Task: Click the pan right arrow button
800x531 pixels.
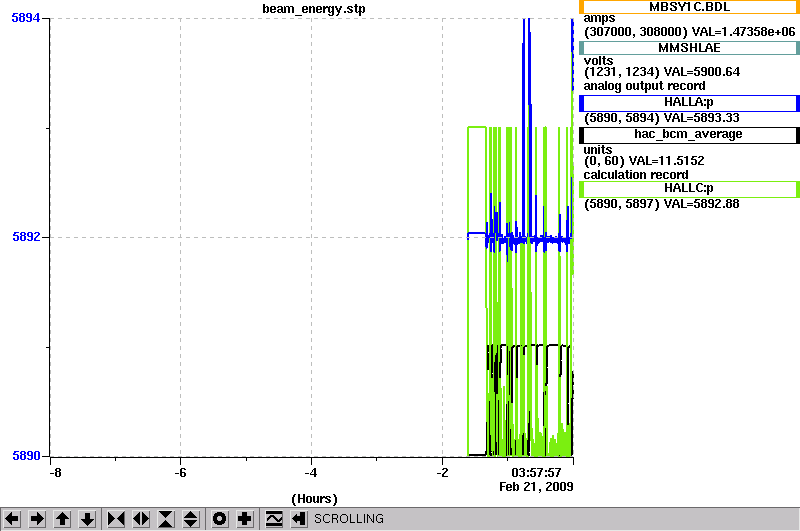Action: (x=37, y=519)
